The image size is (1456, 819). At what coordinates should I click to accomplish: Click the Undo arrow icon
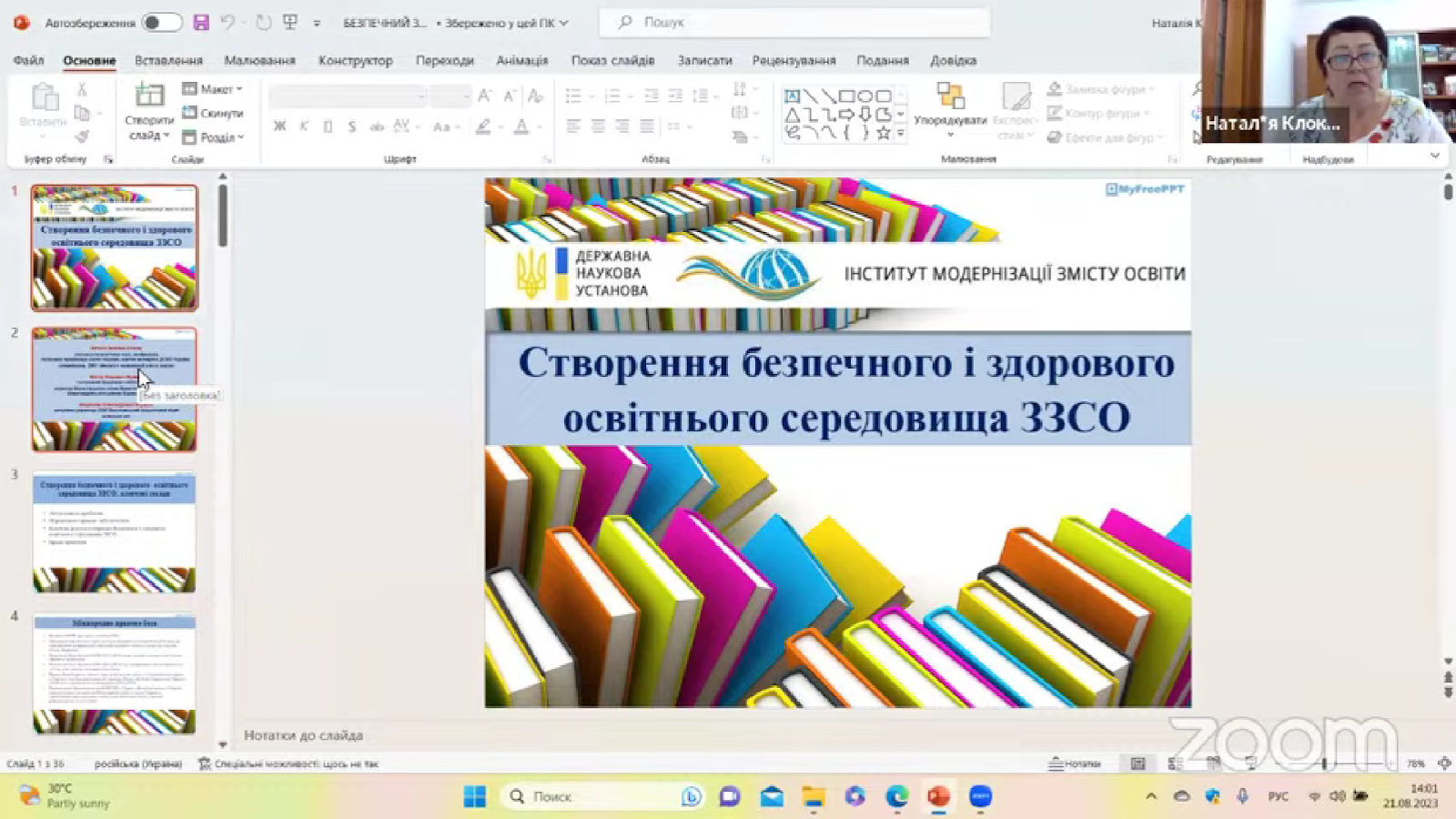(x=227, y=22)
